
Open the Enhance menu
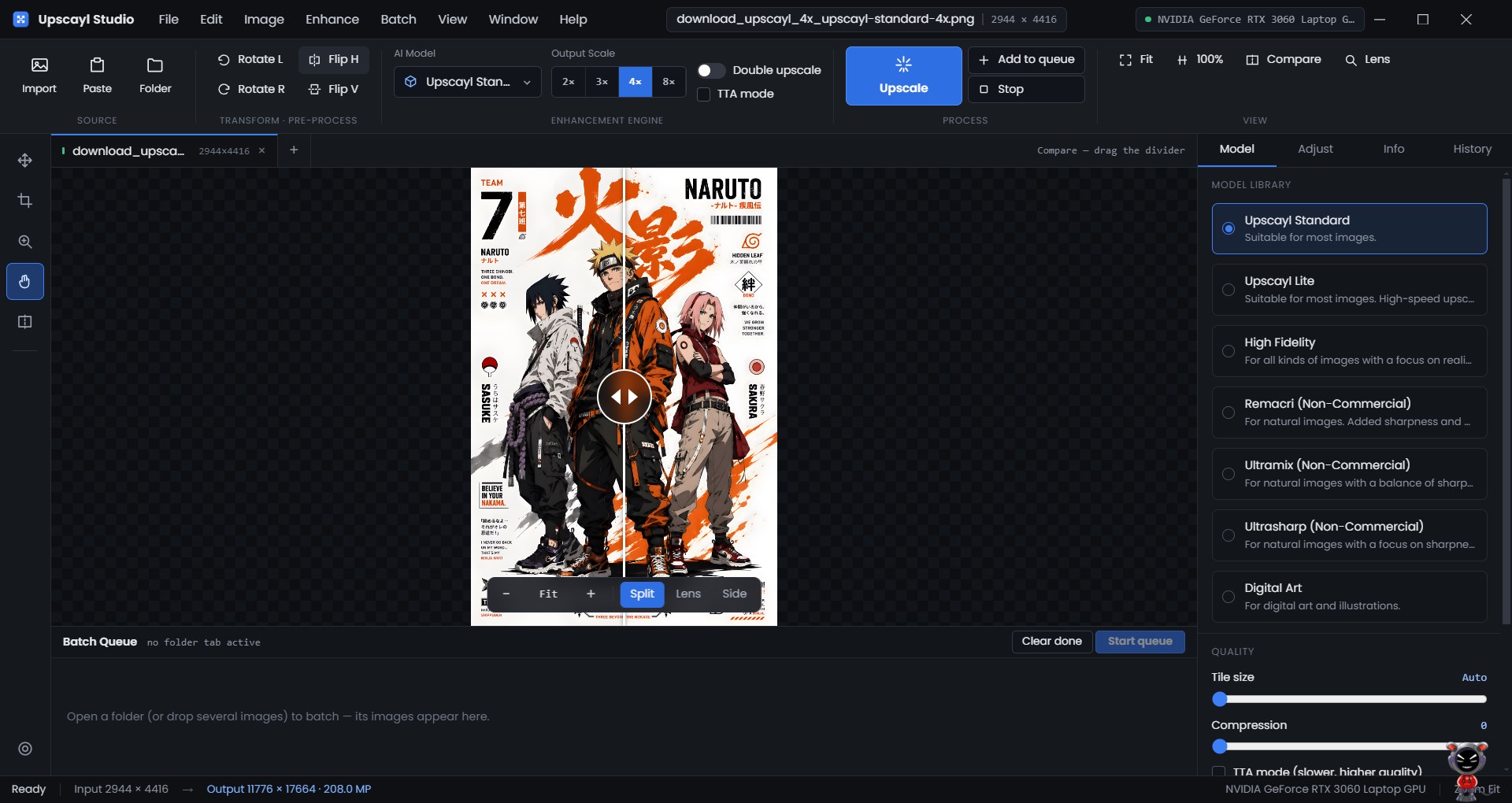click(x=332, y=19)
